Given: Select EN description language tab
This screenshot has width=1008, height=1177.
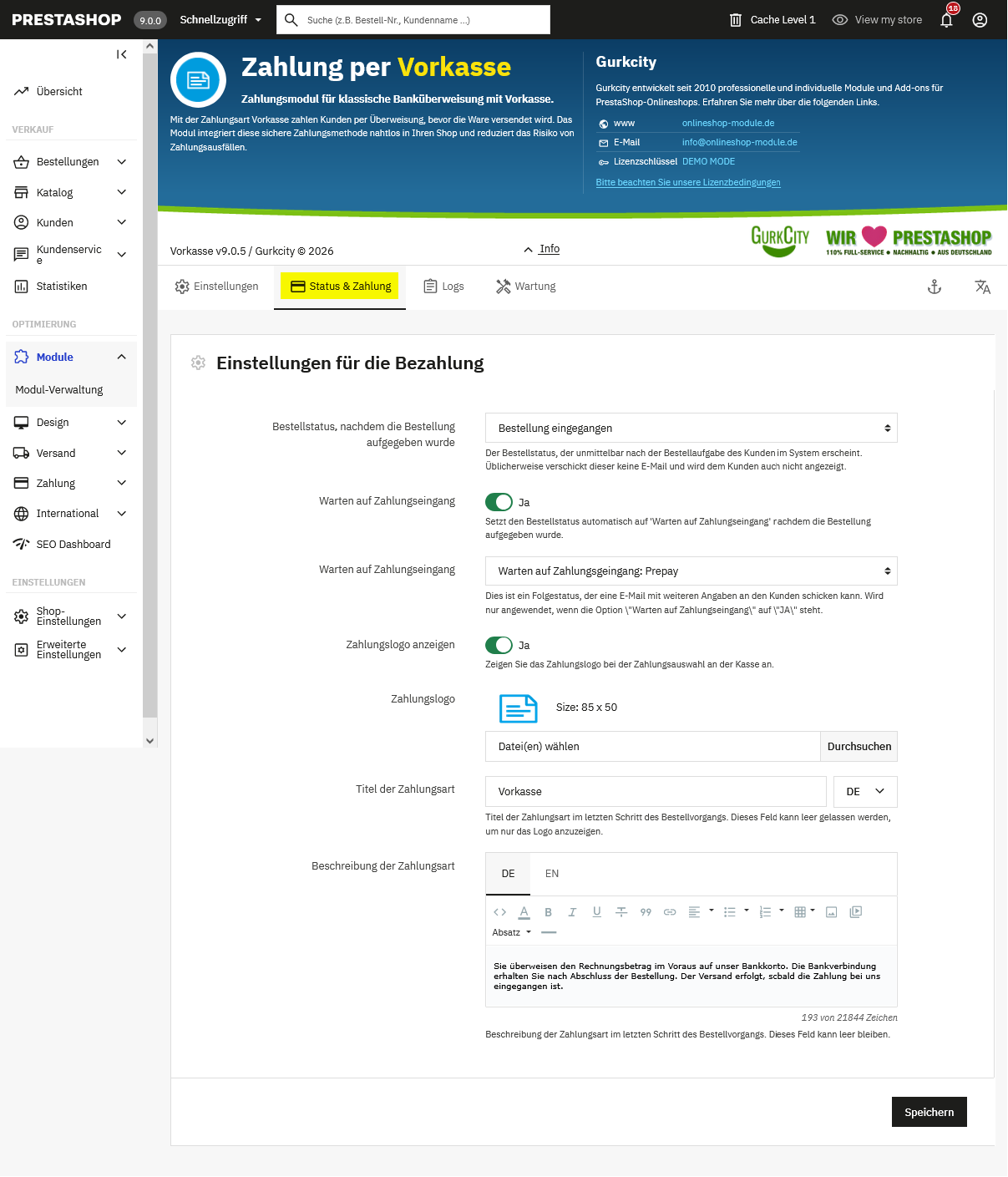Looking at the screenshot, I should point(552,874).
